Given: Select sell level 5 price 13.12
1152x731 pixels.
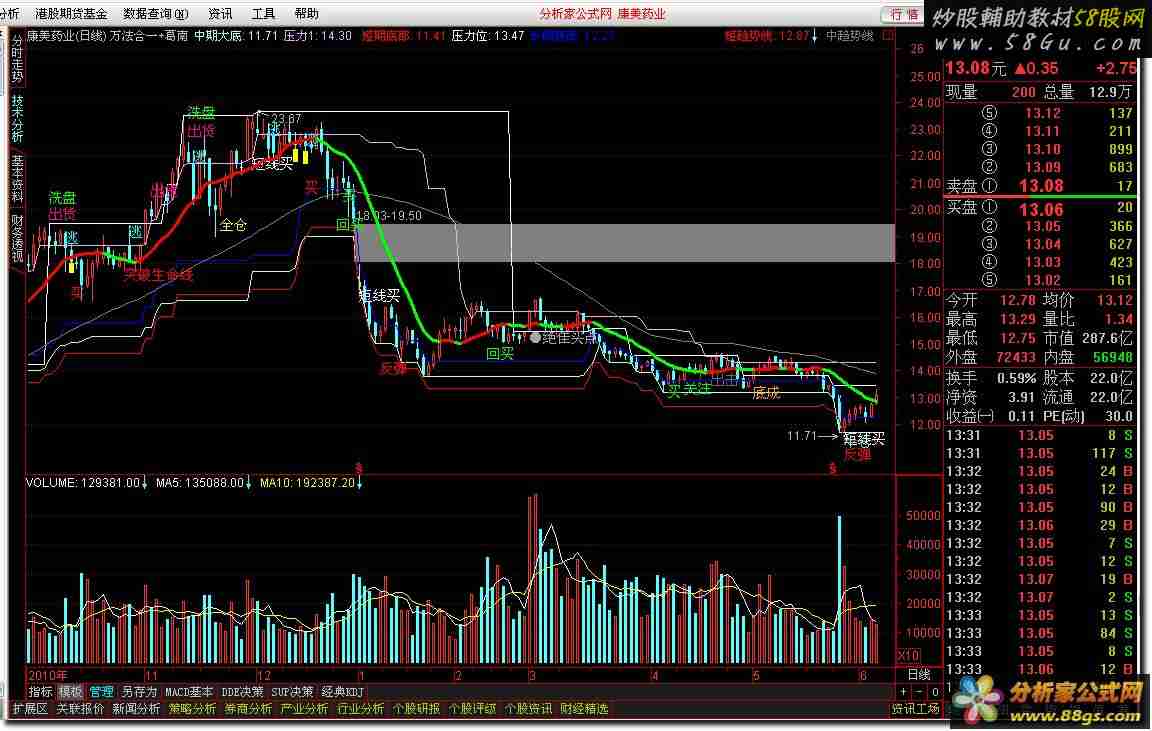Looking at the screenshot, I should coord(1043,113).
